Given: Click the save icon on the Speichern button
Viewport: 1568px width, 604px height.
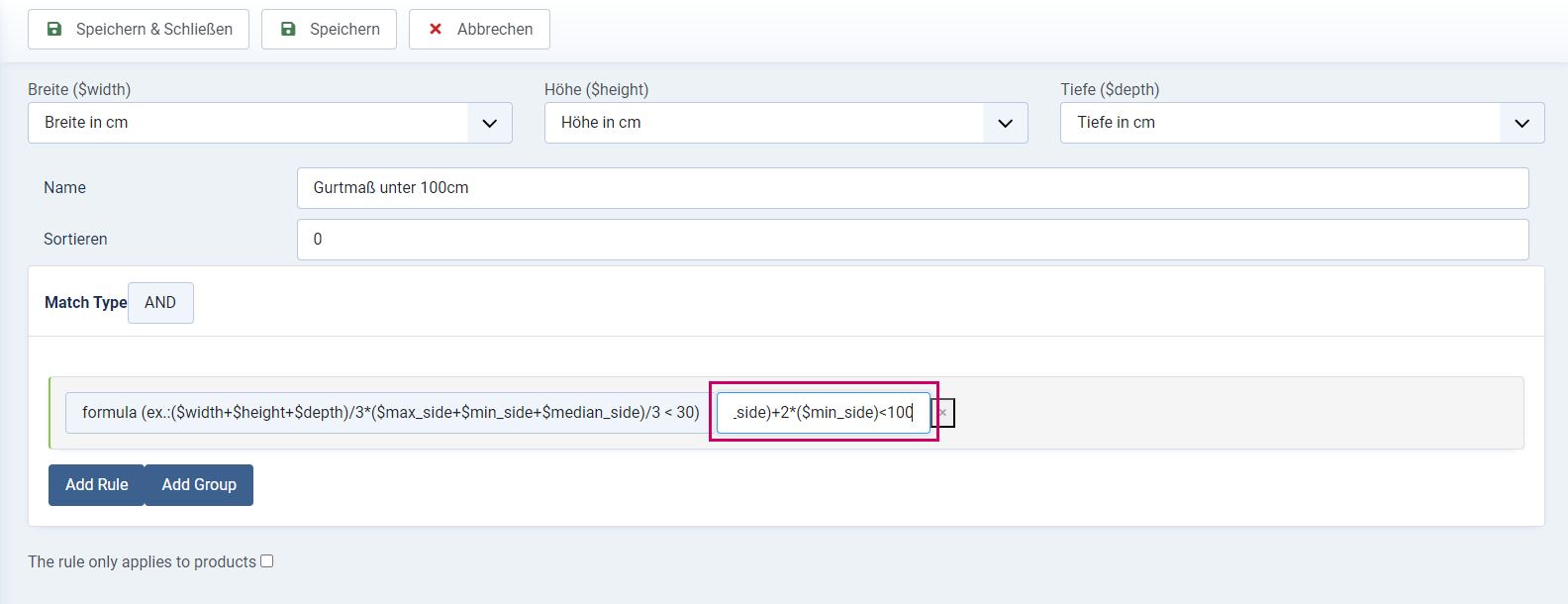Looking at the screenshot, I should pyautogui.click(x=288, y=29).
